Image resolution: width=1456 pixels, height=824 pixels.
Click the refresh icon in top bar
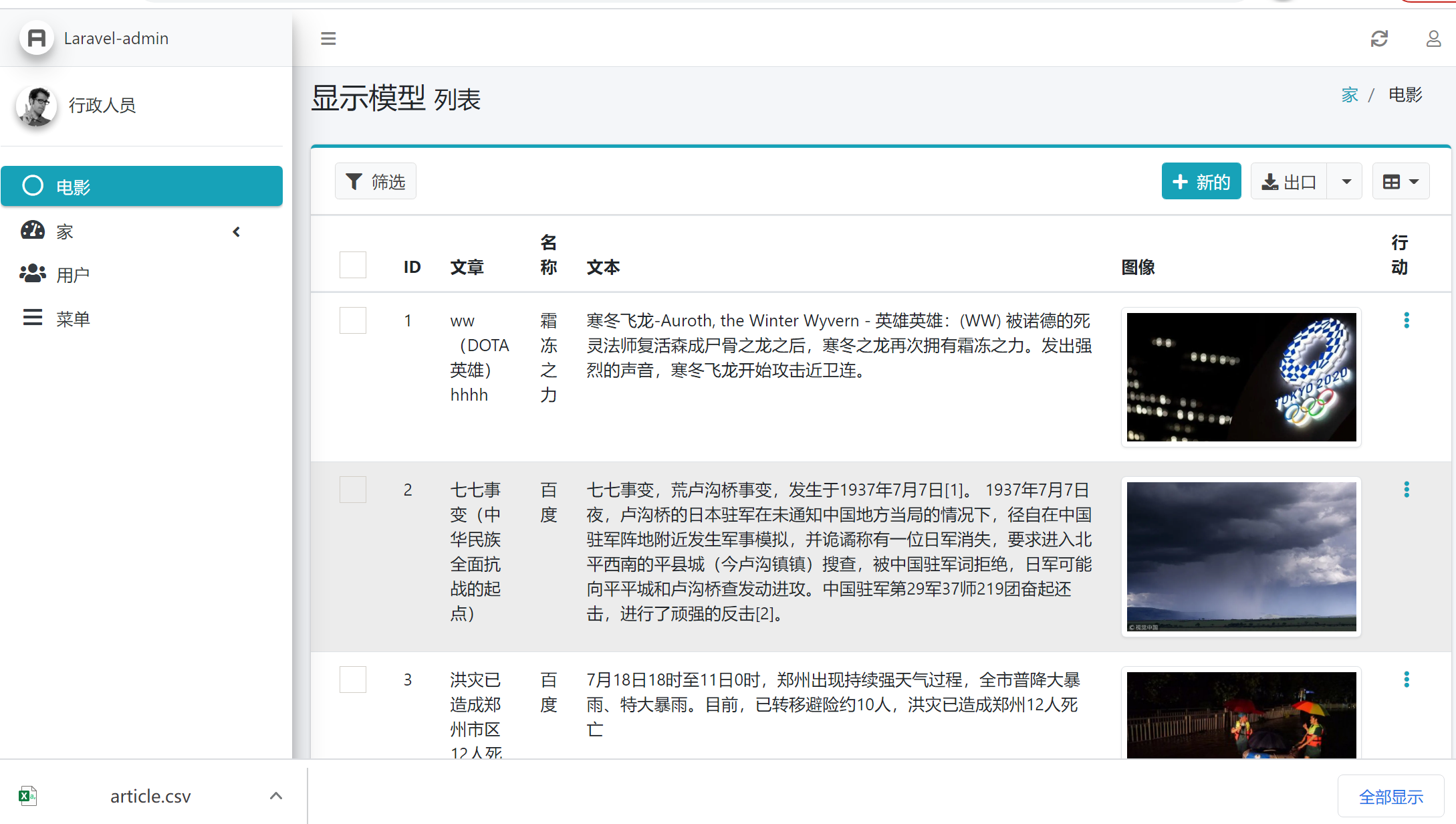1379,39
